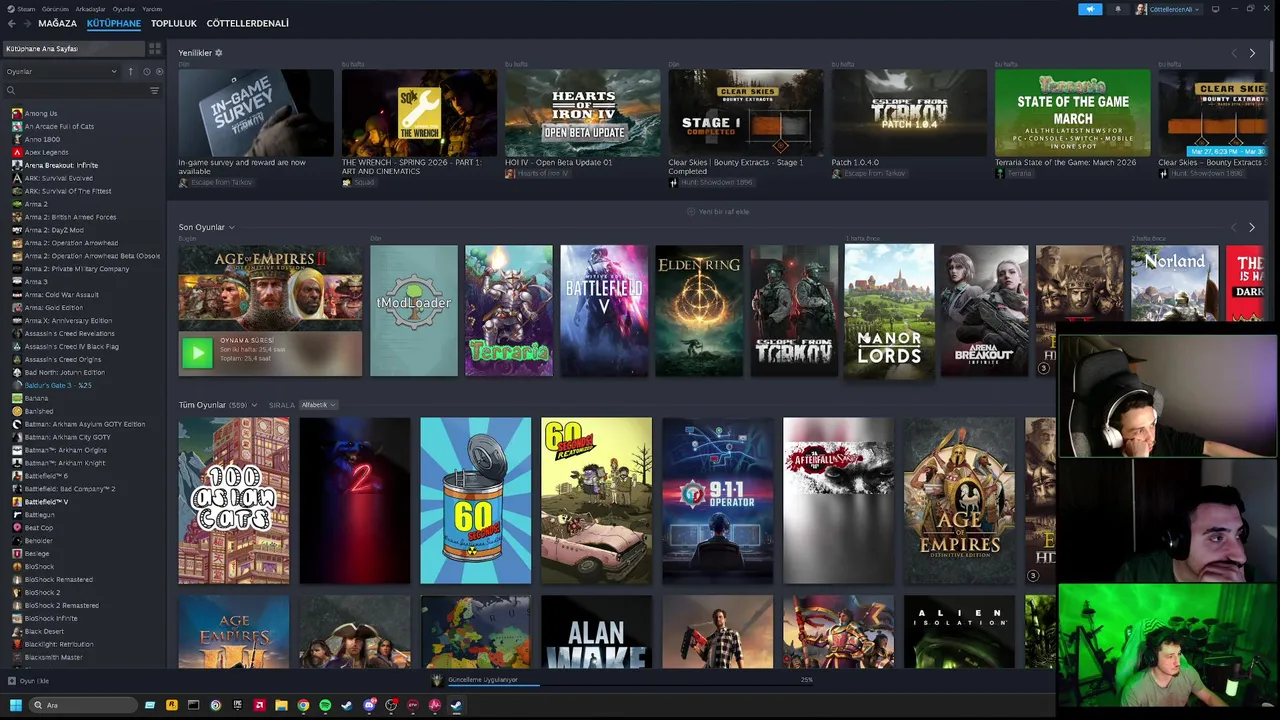Open the Terraria cover in Son Oyunlar
The height and width of the screenshot is (720, 1280).
[509, 311]
